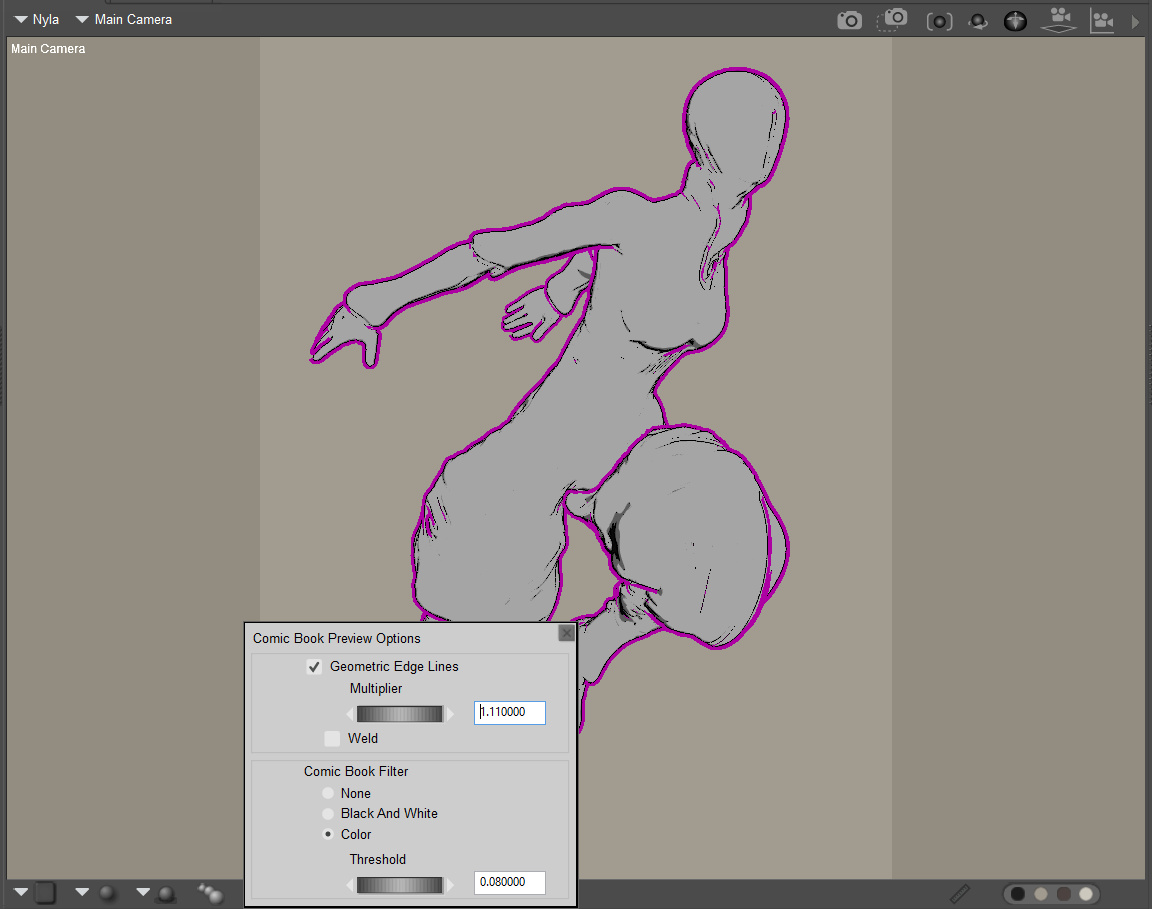The width and height of the screenshot is (1152, 909).
Task: Click the orbit sphere rotate icon
Action: point(979,21)
